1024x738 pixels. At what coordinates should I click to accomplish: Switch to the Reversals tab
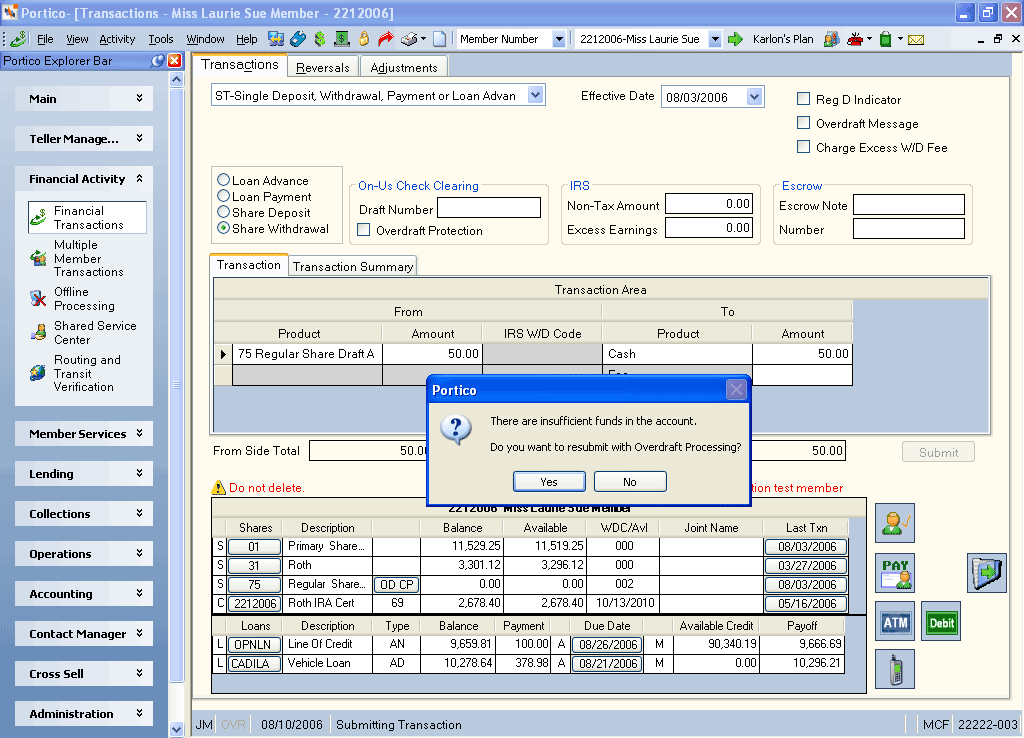point(323,67)
